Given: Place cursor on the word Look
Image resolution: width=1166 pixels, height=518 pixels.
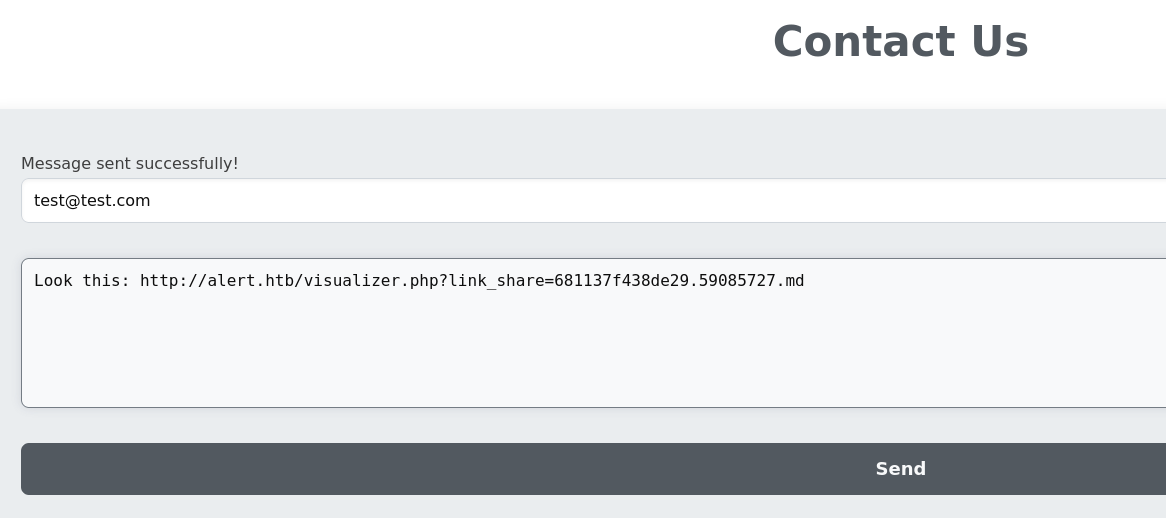Looking at the screenshot, I should pyautogui.click(x=54, y=281).
